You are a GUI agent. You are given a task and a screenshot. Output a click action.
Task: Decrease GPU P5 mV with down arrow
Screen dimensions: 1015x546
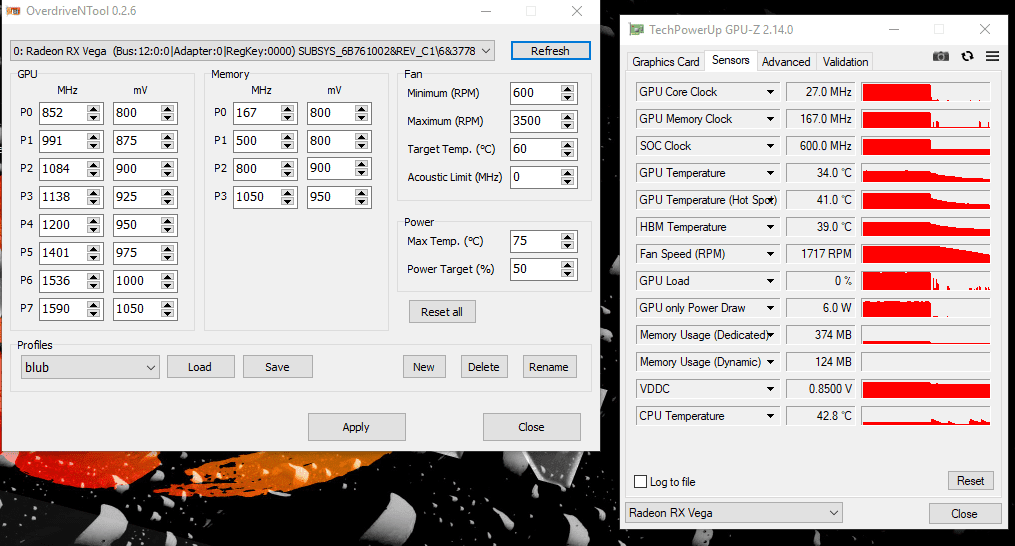[168, 258]
